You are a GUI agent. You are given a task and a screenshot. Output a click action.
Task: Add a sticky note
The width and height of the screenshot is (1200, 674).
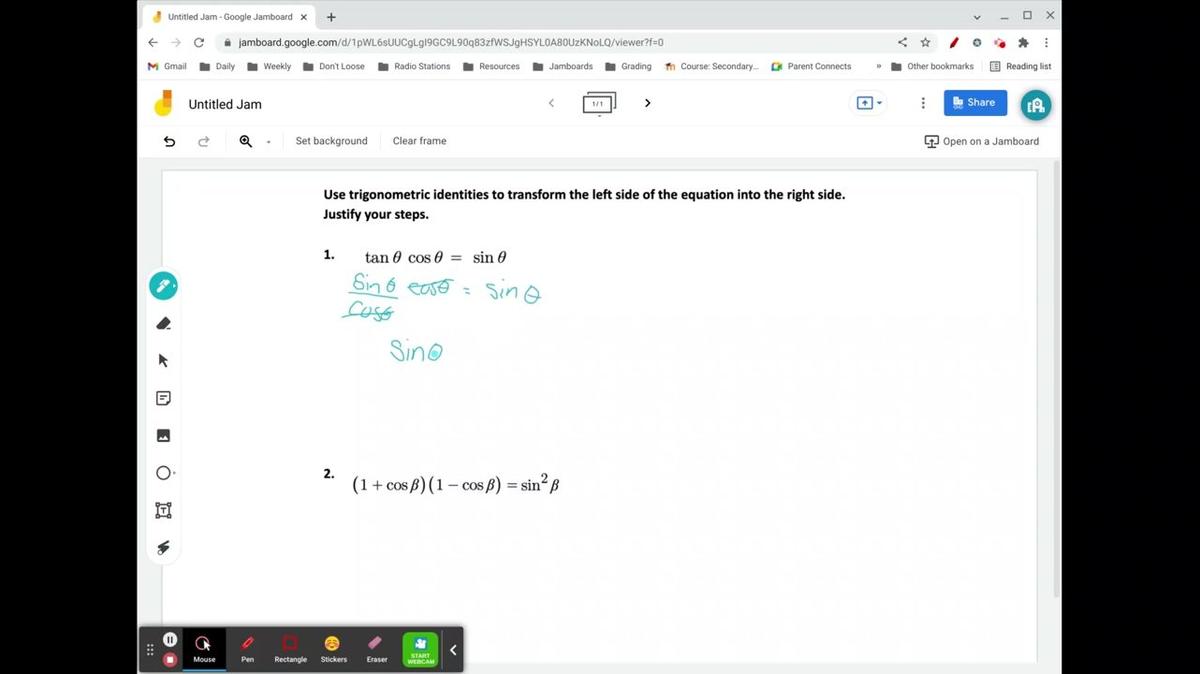(164, 398)
